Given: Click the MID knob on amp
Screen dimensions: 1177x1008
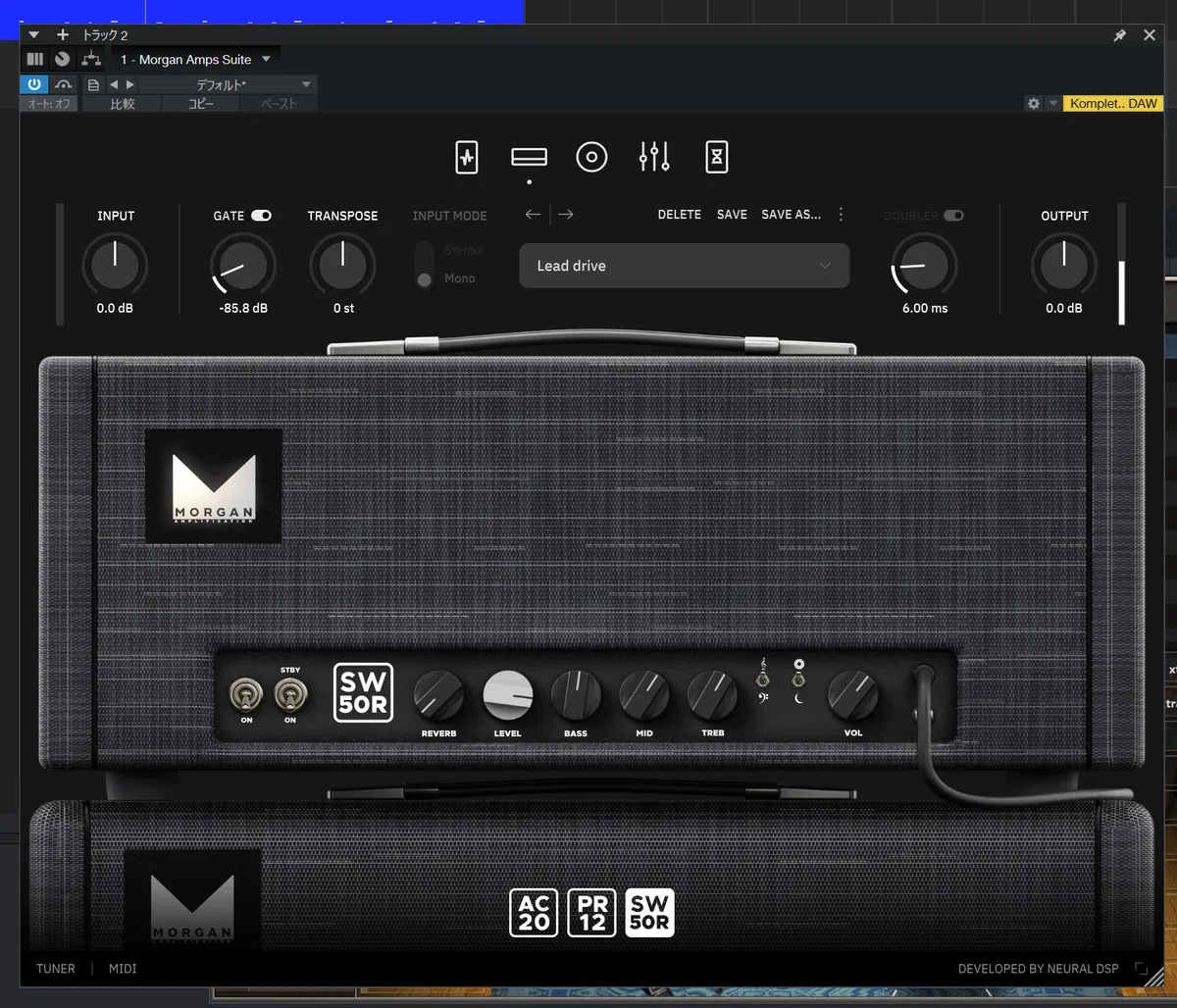Looking at the screenshot, I should point(644,696).
